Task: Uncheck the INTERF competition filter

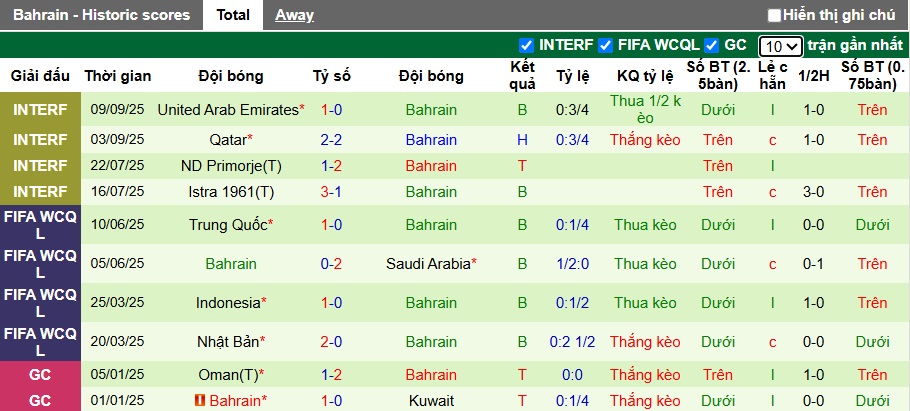Action: click(527, 45)
